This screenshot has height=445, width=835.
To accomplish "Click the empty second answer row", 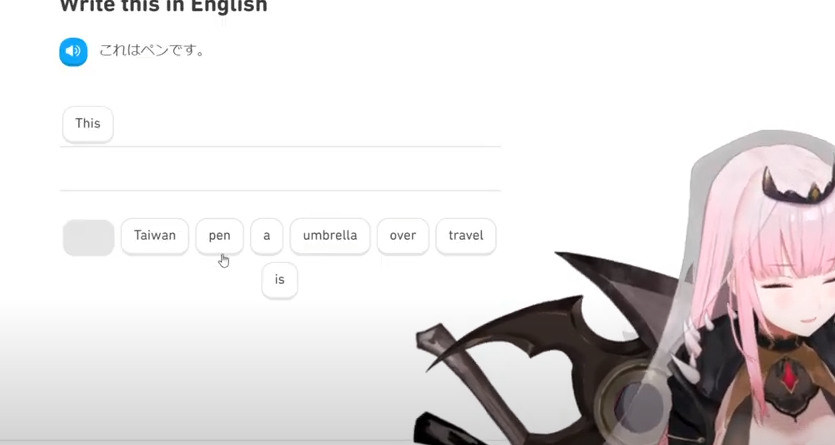I will 280,169.
